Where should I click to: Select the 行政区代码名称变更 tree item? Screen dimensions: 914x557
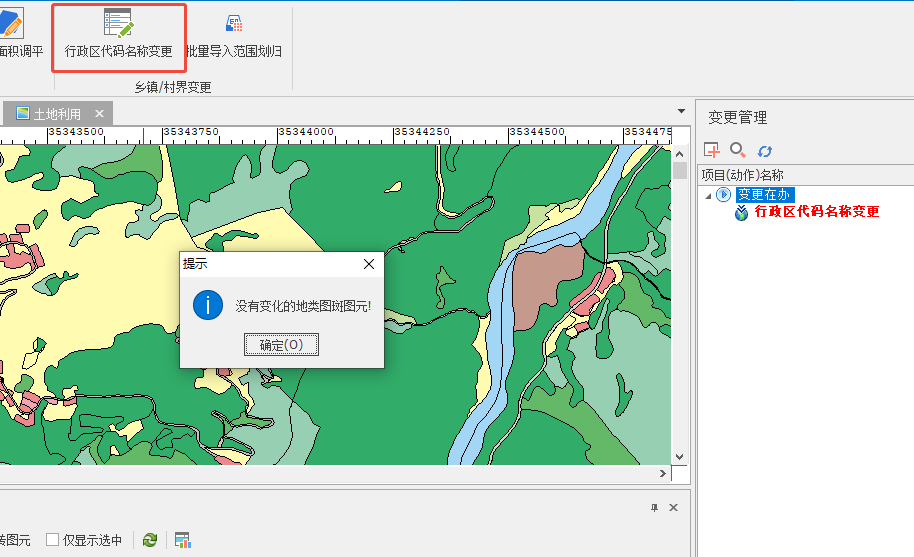pos(816,212)
